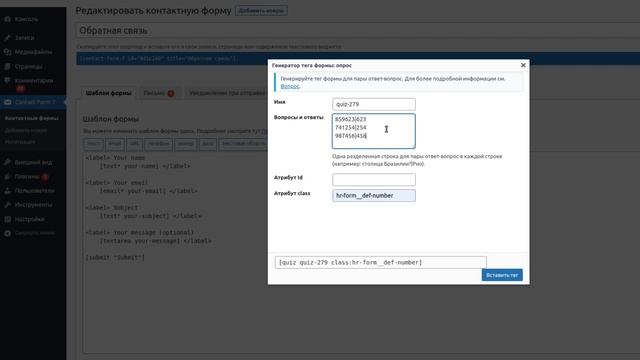The height and width of the screenshot is (360, 640).
Task: Switch to the Письмо tab
Action: [x=159, y=93]
